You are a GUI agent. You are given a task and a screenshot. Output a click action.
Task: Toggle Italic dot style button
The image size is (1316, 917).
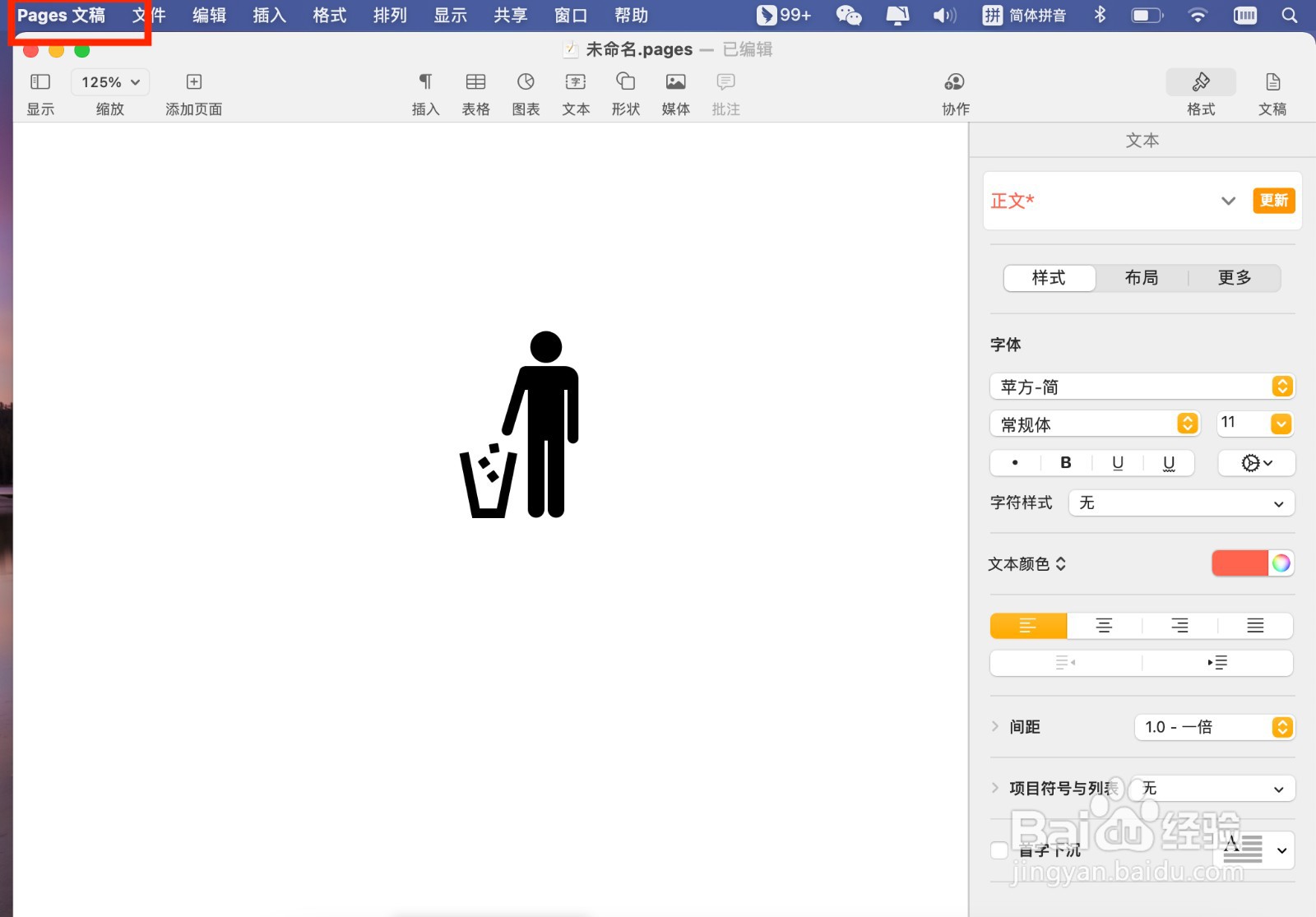click(x=1015, y=463)
